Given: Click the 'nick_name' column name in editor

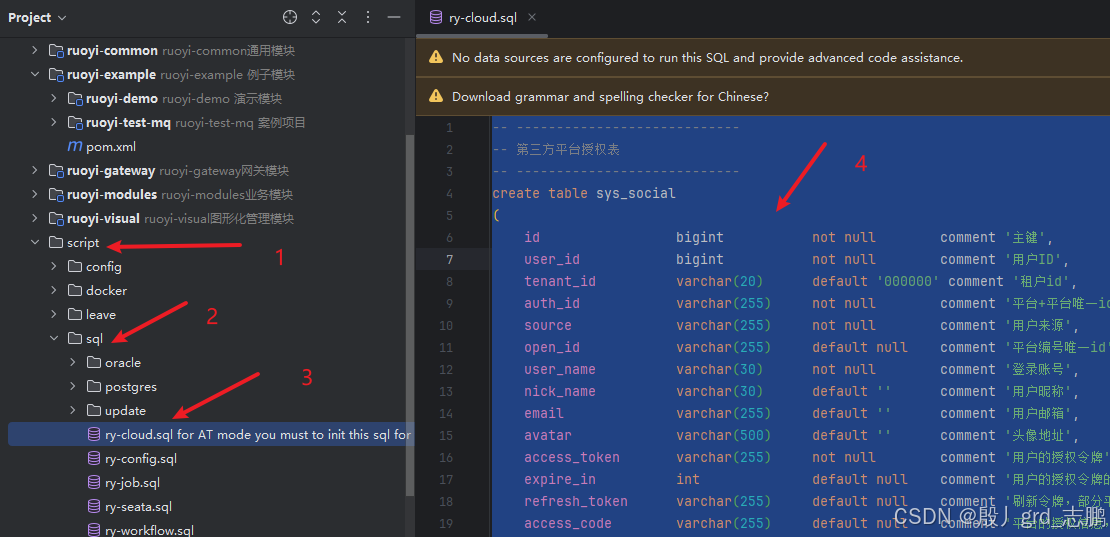Looking at the screenshot, I should [x=560, y=391].
